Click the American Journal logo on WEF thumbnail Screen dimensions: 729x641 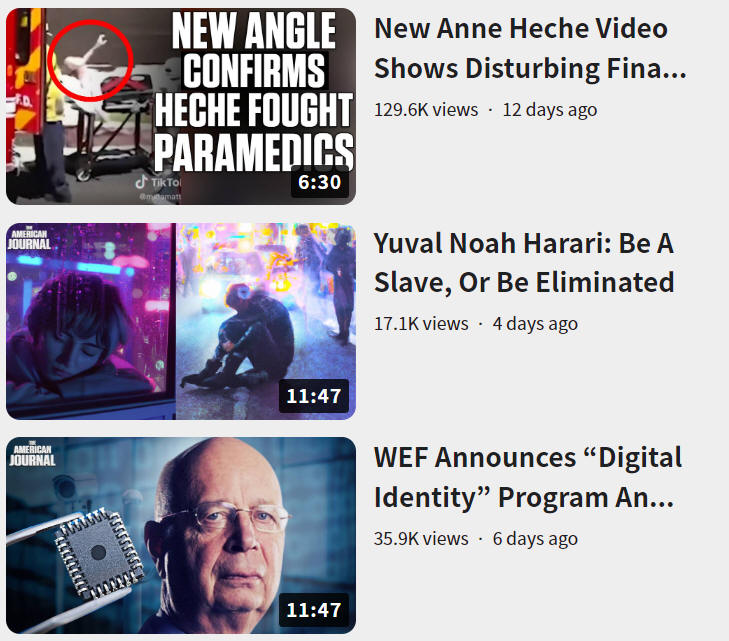[x=32, y=454]
